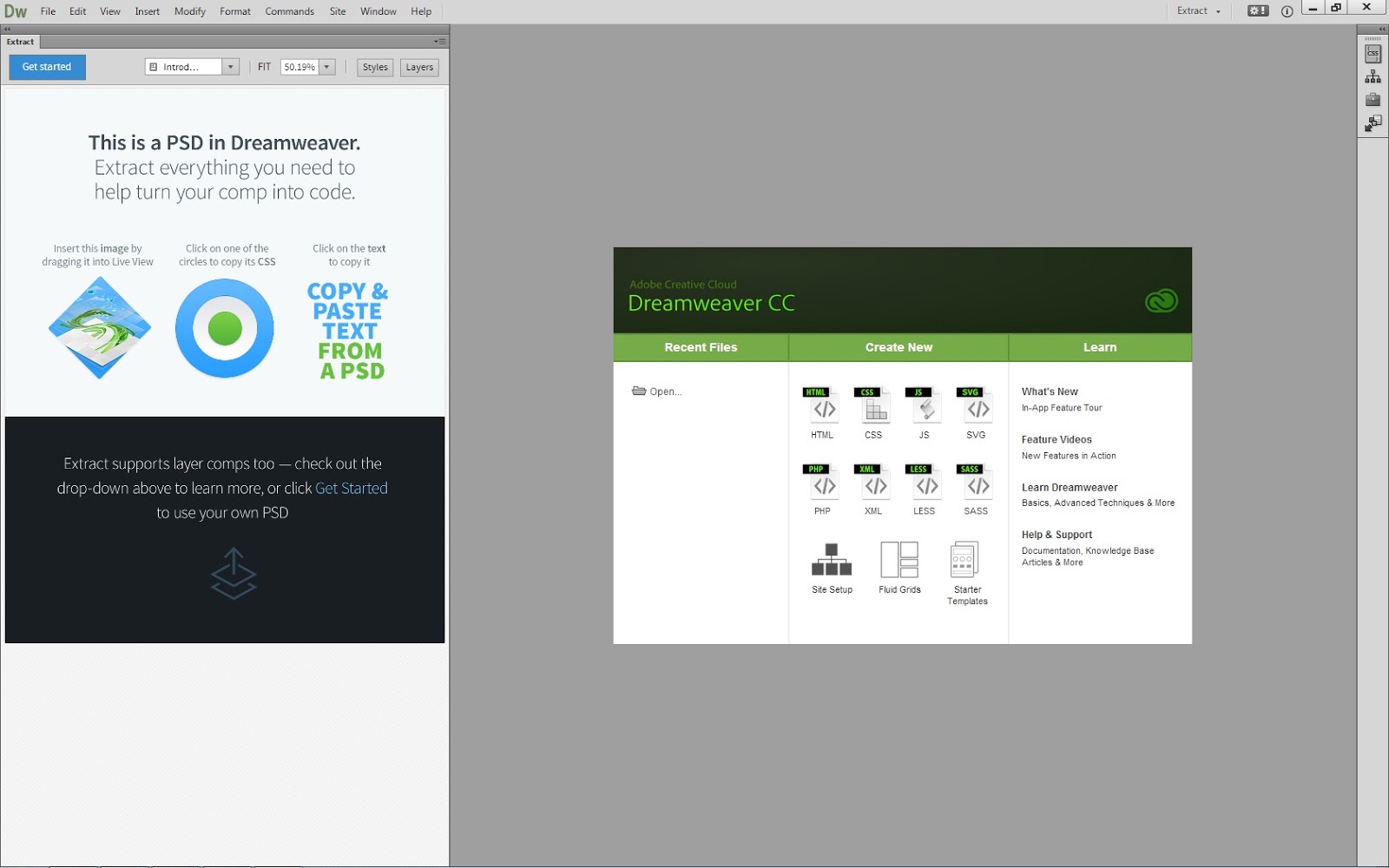Create a new SASS file
The height and width of the screenshot is (868, 1389).
pyautogui.click(x=975, y=490)
